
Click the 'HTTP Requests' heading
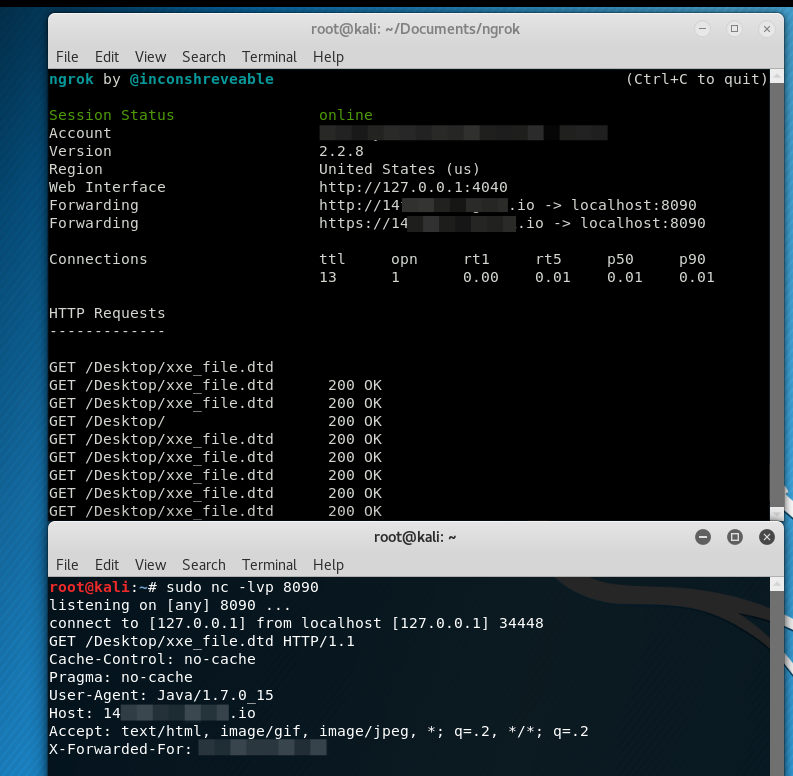tap(107, 313)
